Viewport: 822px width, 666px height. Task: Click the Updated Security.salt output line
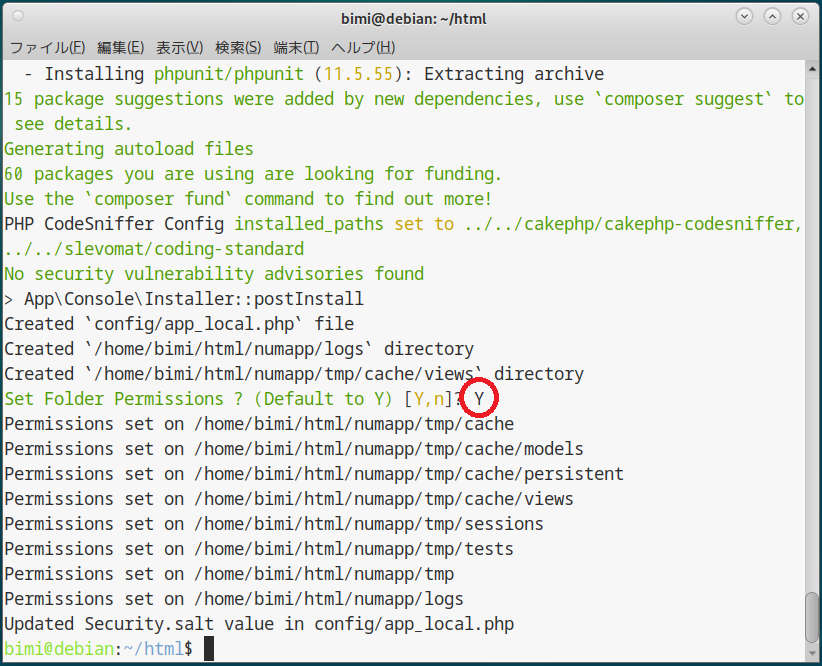259,624
